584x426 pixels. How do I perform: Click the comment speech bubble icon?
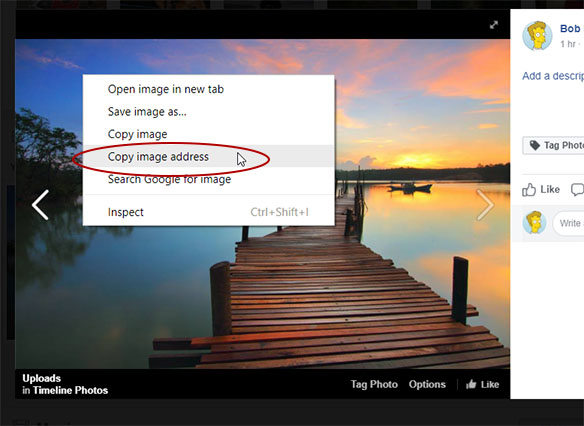point(578,190)
